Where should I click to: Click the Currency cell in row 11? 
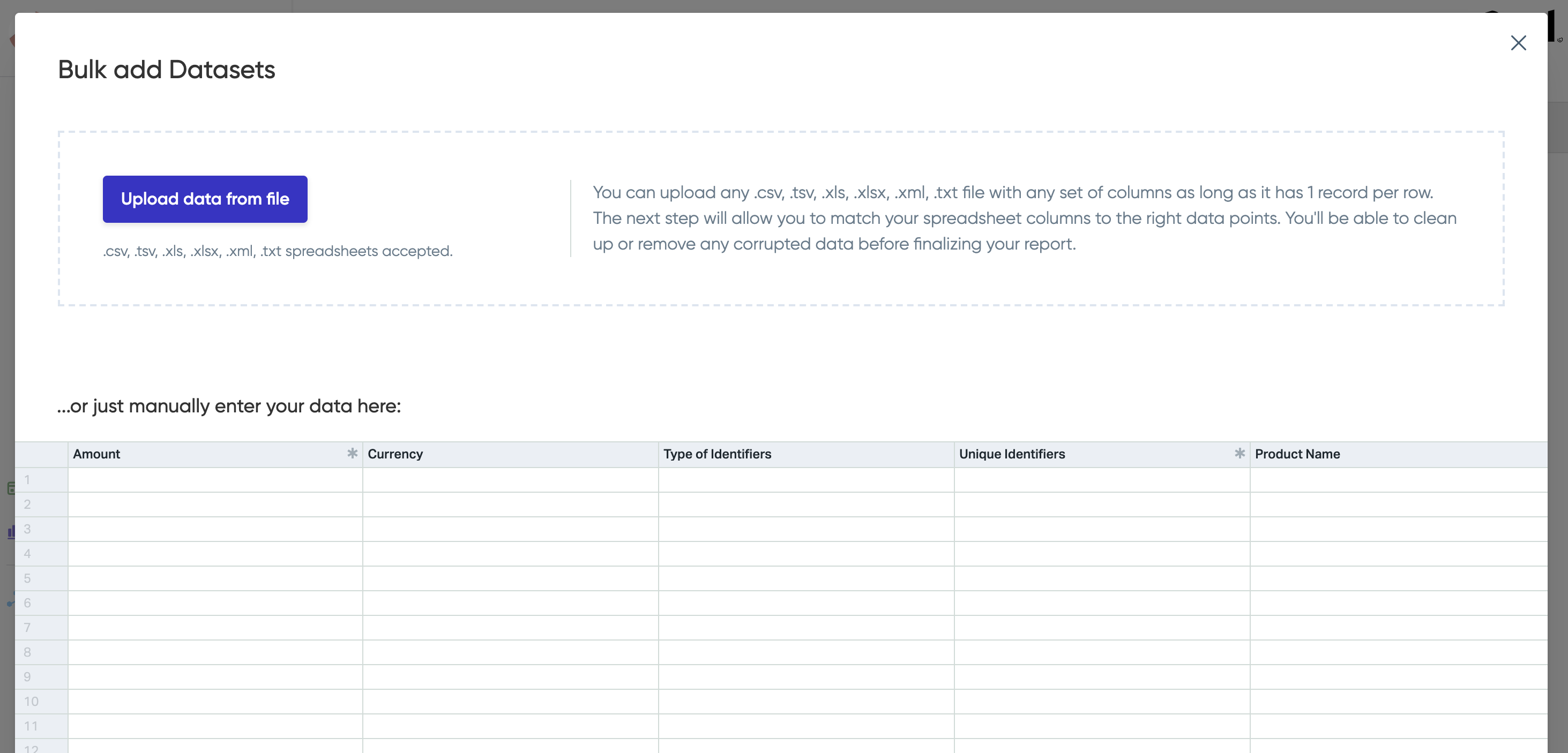(510, 726)
